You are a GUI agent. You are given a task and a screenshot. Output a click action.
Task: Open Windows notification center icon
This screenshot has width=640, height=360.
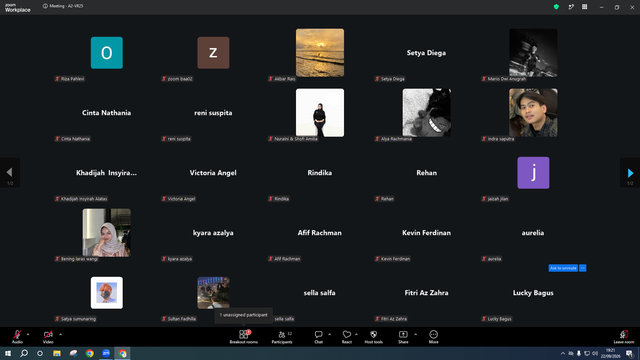[x=630, y=353]
